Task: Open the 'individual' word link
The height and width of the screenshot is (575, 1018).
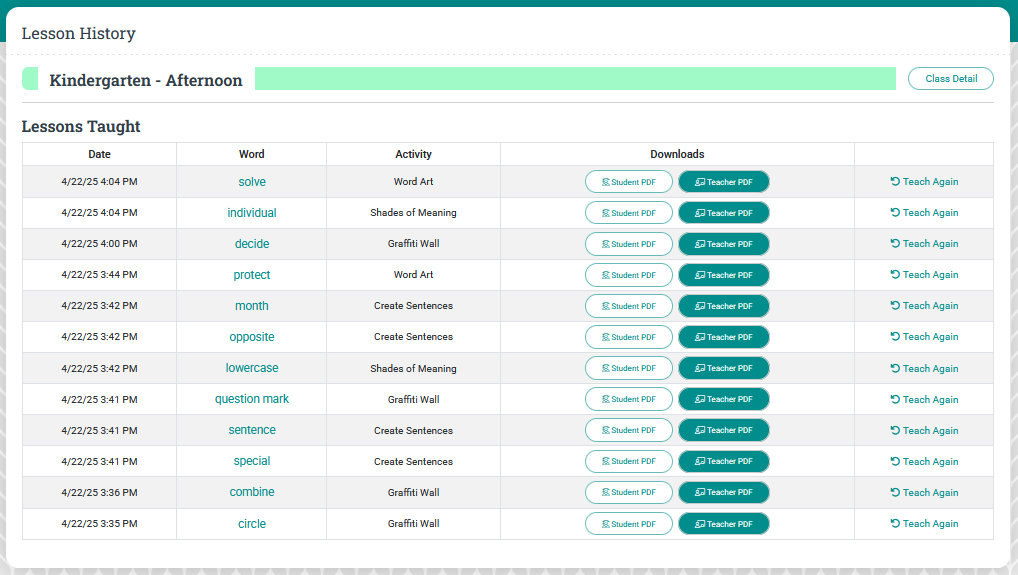Action: (x=252, y=213)
